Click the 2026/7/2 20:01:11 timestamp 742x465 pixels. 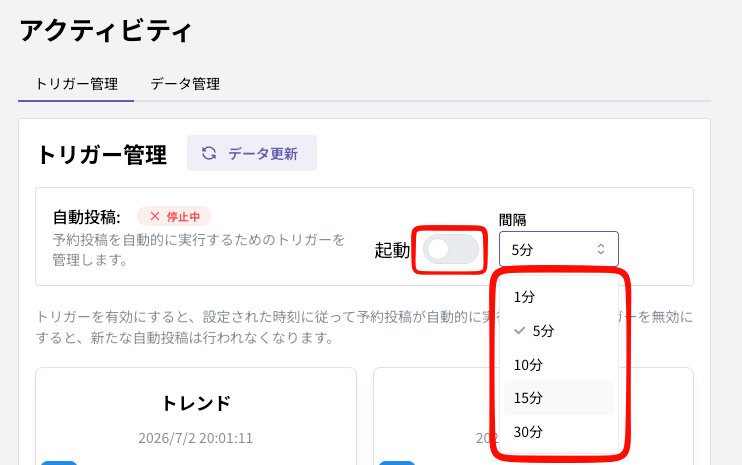pos(195,438)
